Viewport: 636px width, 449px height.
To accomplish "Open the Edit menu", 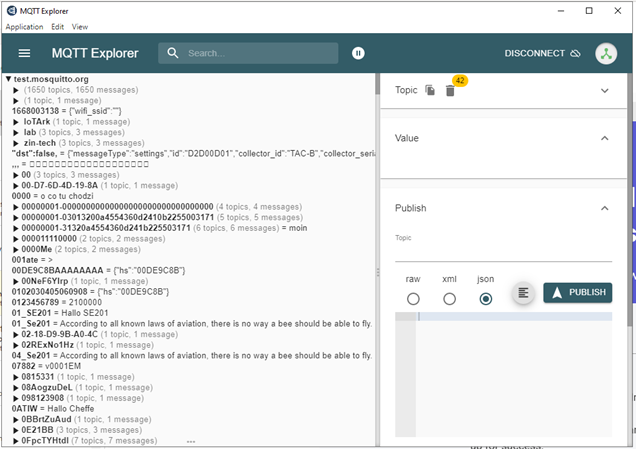I will tap(57, 27).
